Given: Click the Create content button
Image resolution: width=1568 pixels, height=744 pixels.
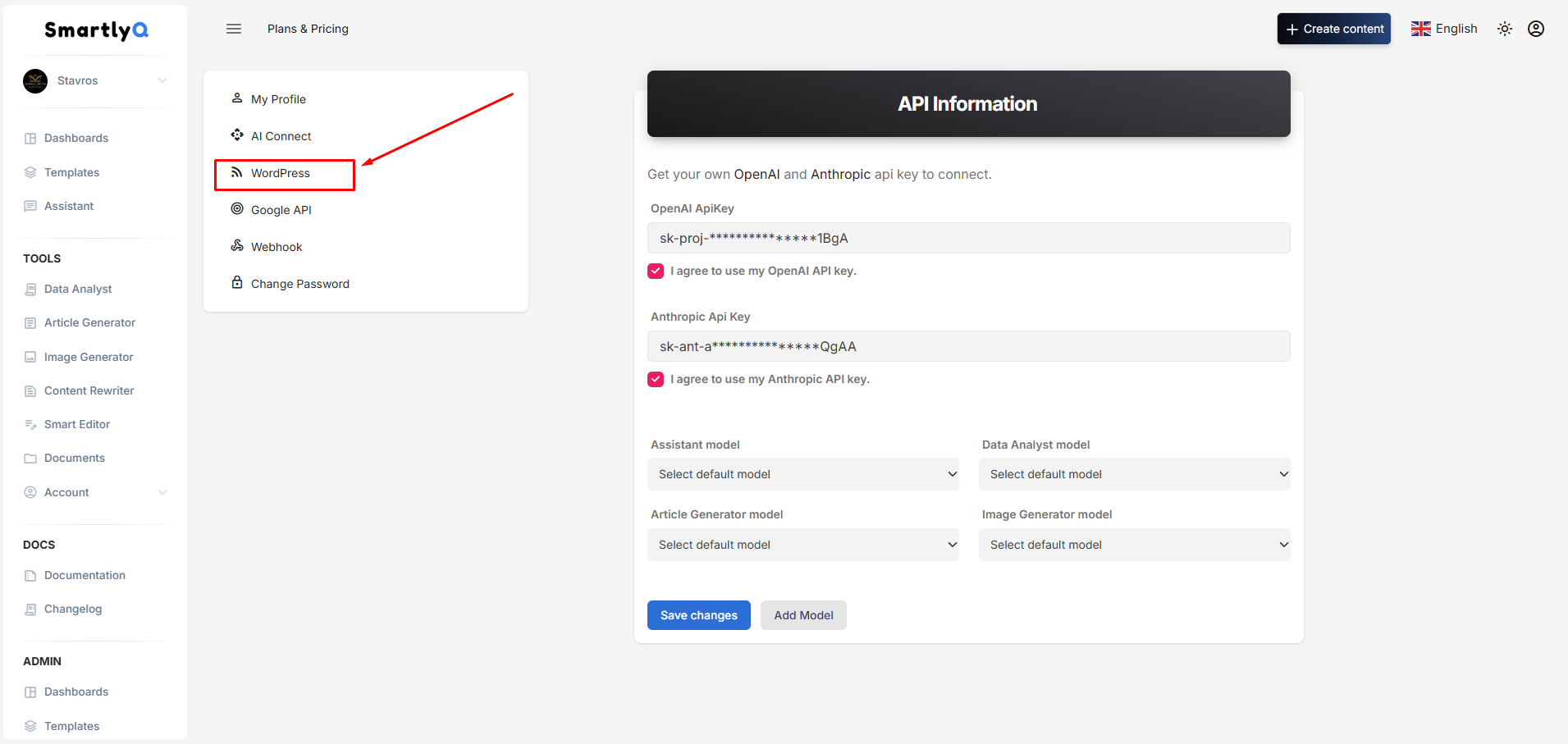Looking at the screenshot, I should pos(1334,29).
